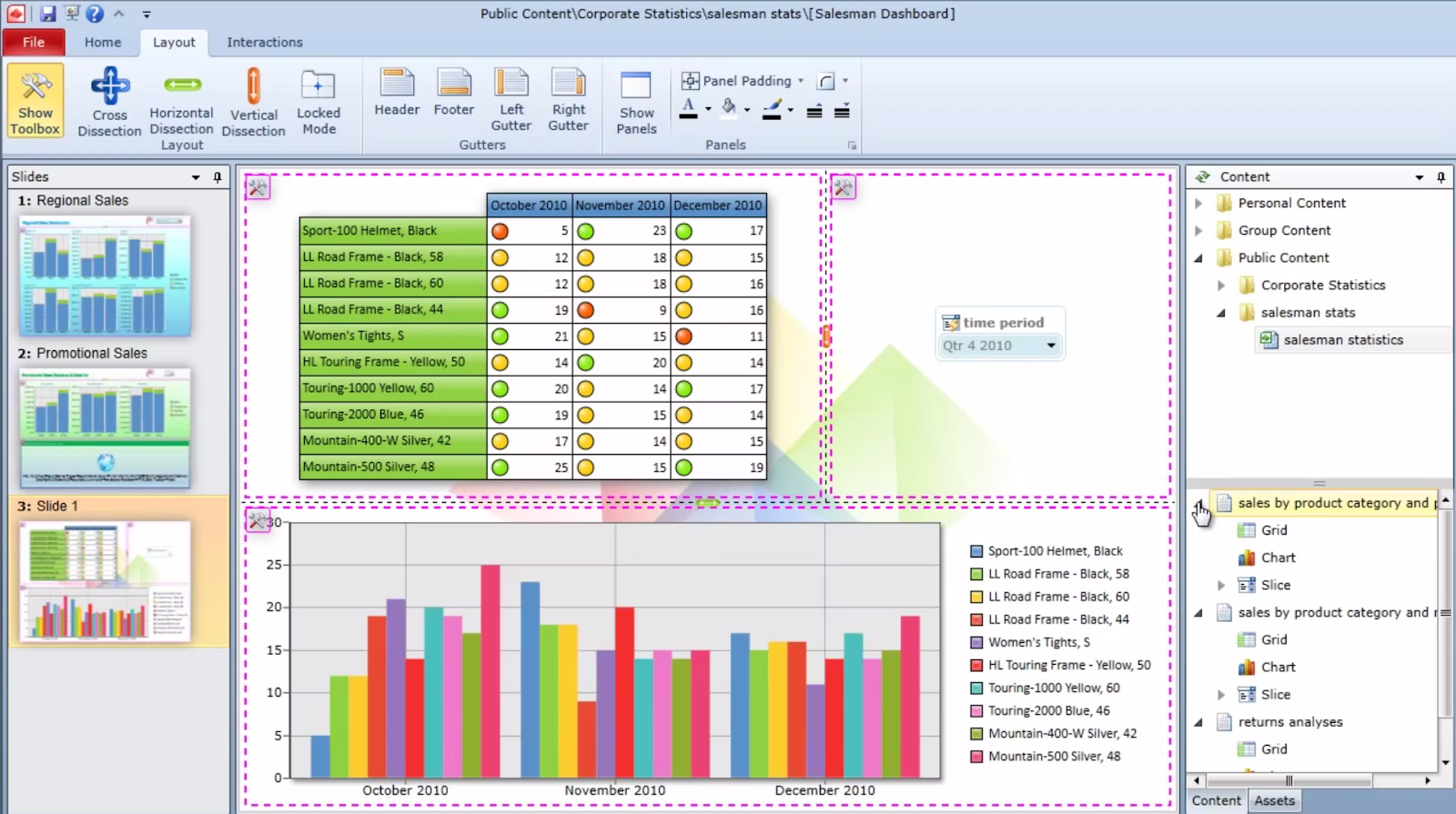Click the save icon in title bar

point(47,14)
